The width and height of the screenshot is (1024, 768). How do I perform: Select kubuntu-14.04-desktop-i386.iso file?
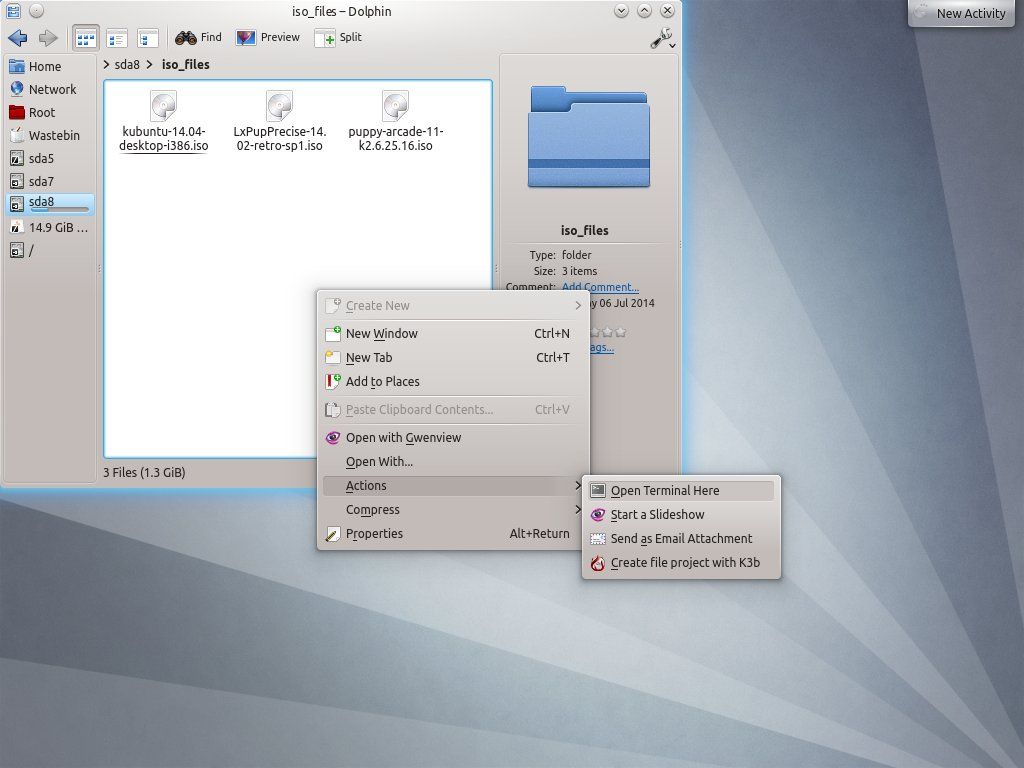(163, 121)
